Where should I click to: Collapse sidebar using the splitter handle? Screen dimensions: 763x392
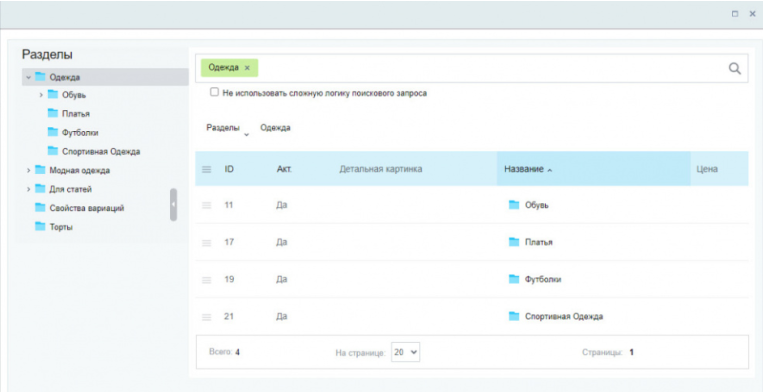173,205
